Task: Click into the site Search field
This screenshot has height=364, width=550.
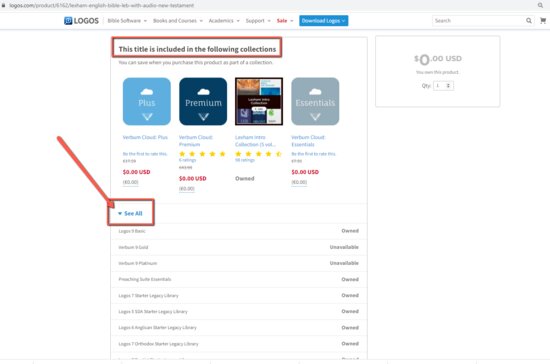Action: tap(479, 21)
